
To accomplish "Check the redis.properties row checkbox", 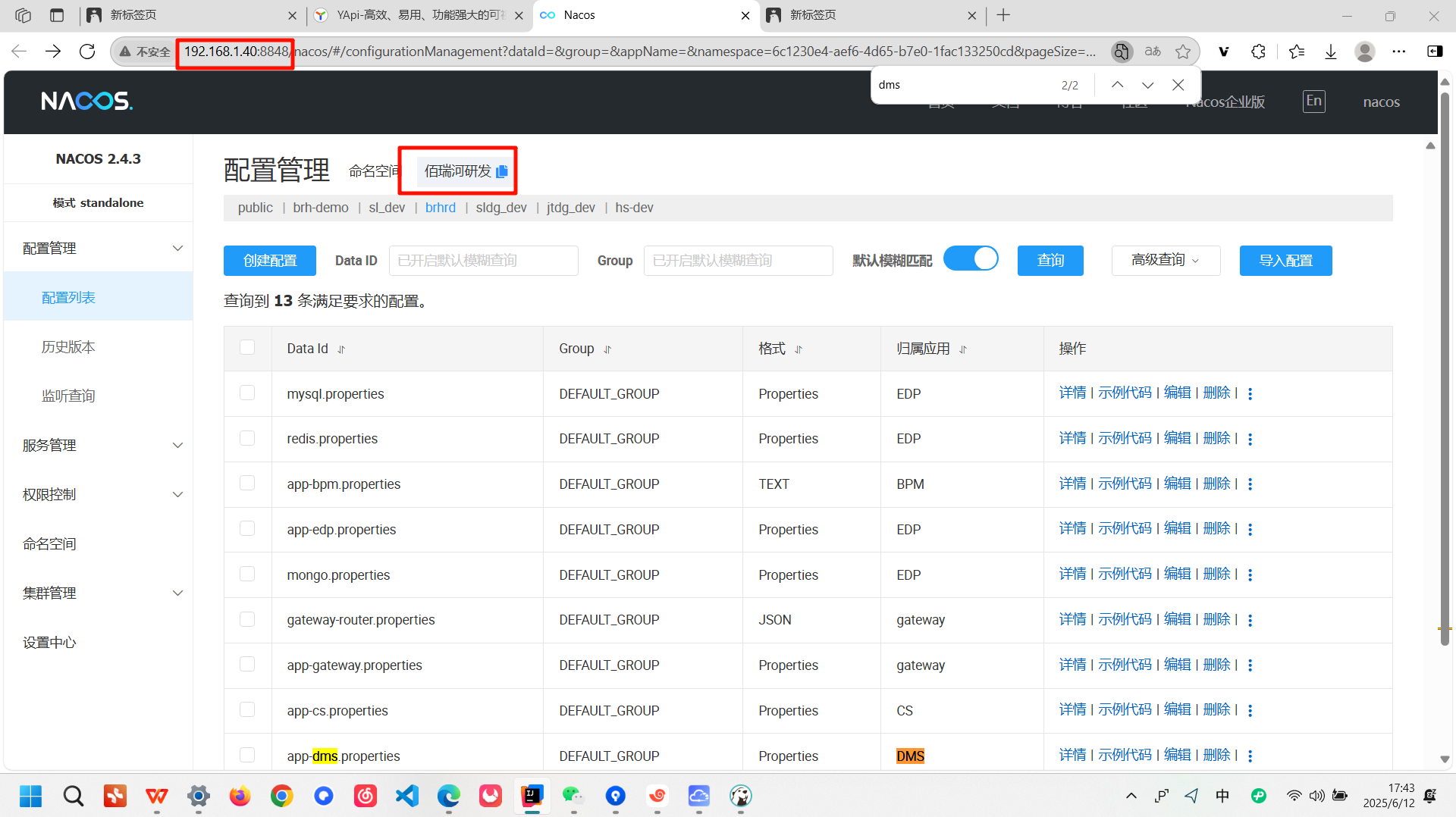I will tap(247, 438).
